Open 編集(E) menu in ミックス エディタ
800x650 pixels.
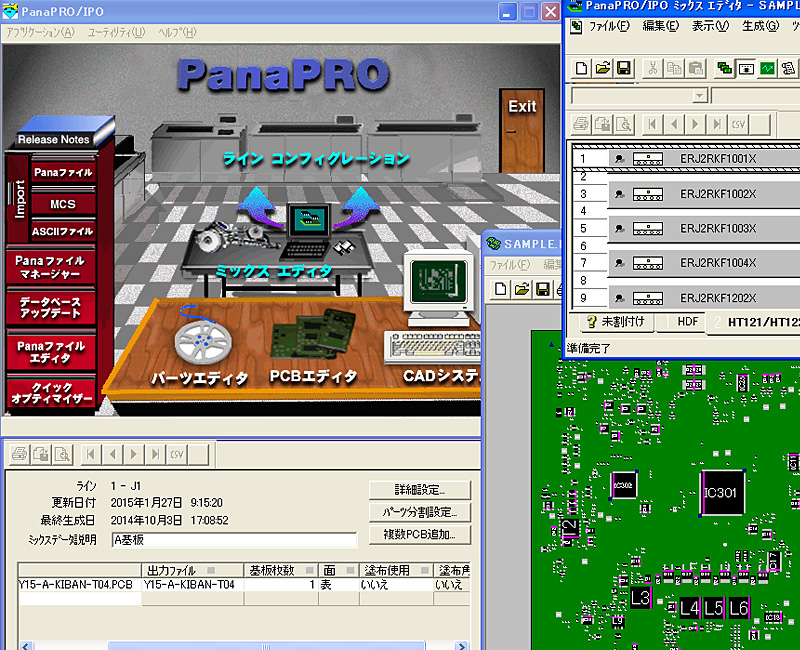coord(660,26)
